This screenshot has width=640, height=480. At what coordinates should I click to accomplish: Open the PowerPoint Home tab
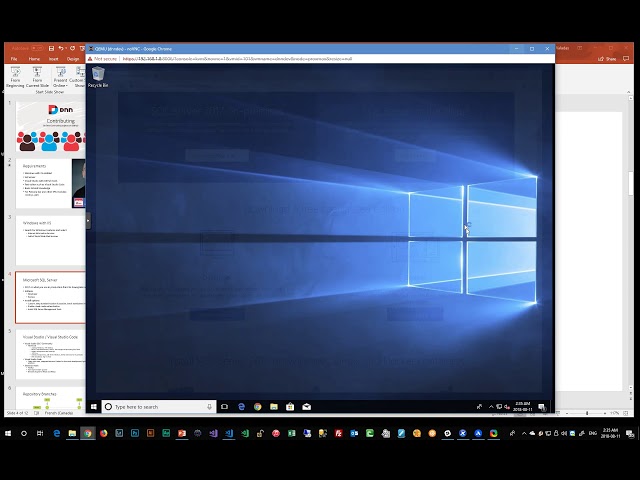pyautogui.click(x=34, y=59)
